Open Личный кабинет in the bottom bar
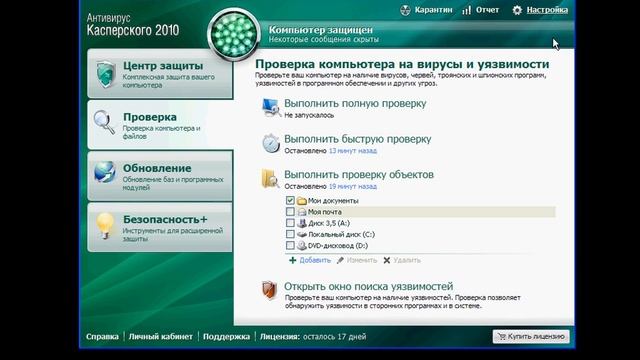Viewport: 640px width, 360px height. click(x=160, y=337)
